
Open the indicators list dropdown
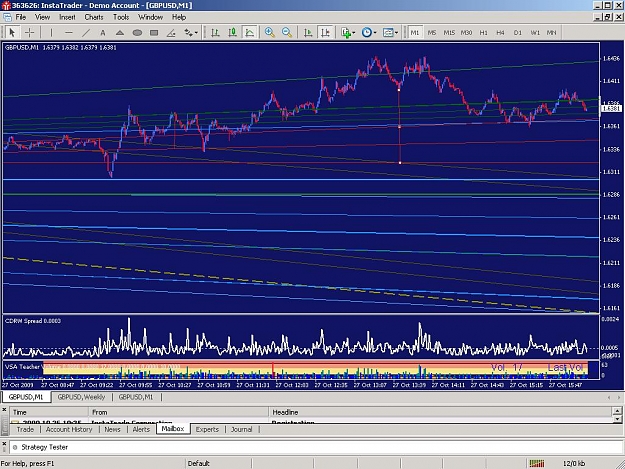348,33
